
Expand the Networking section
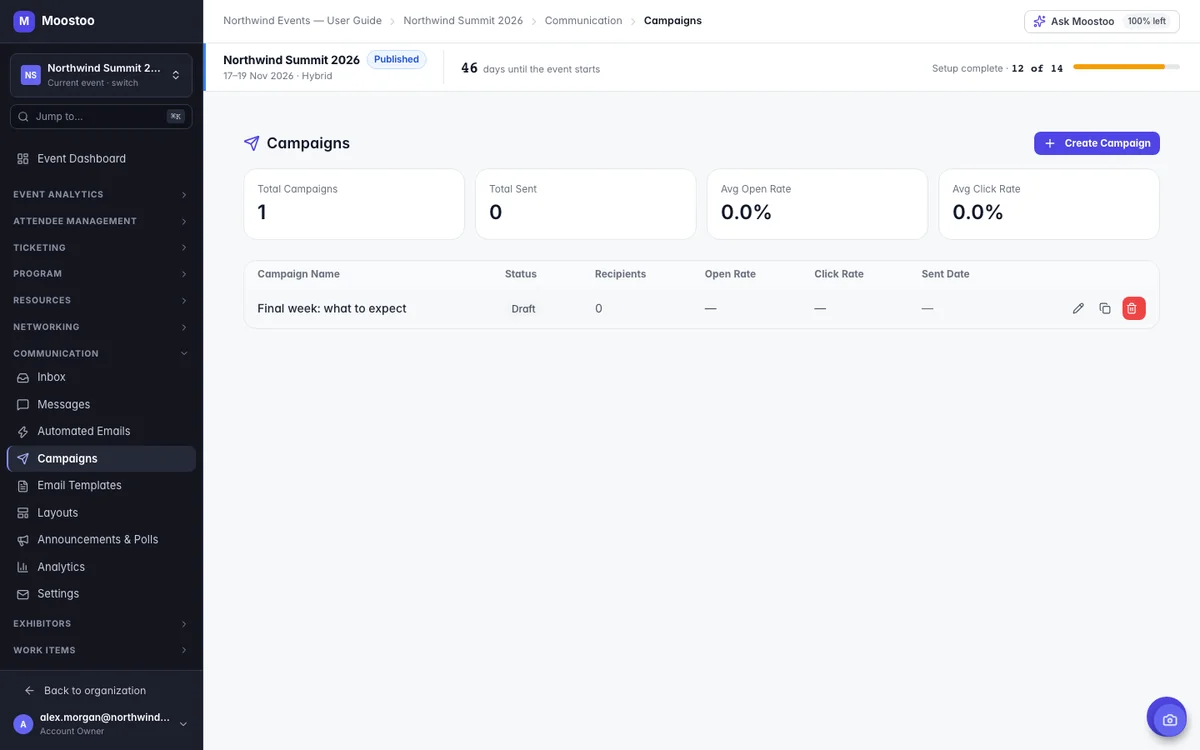coord(101,327)
